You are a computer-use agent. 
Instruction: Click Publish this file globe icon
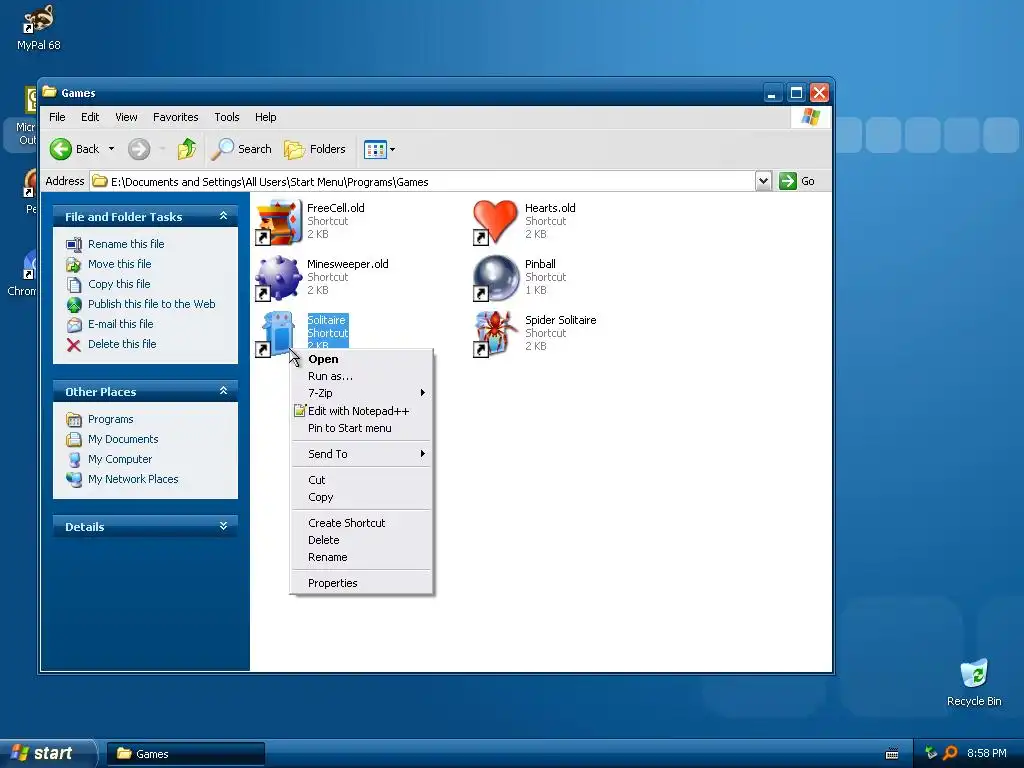(74, 304)
